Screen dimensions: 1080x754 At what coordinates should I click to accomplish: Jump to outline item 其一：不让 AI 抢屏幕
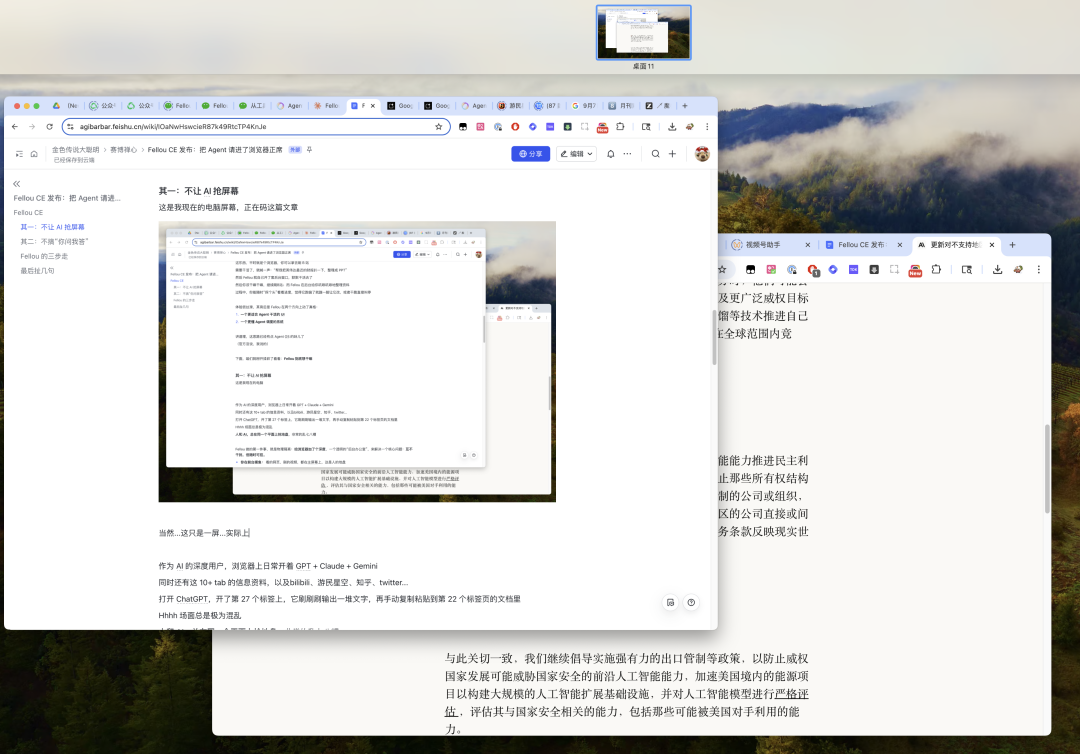[x=52, y=227]
